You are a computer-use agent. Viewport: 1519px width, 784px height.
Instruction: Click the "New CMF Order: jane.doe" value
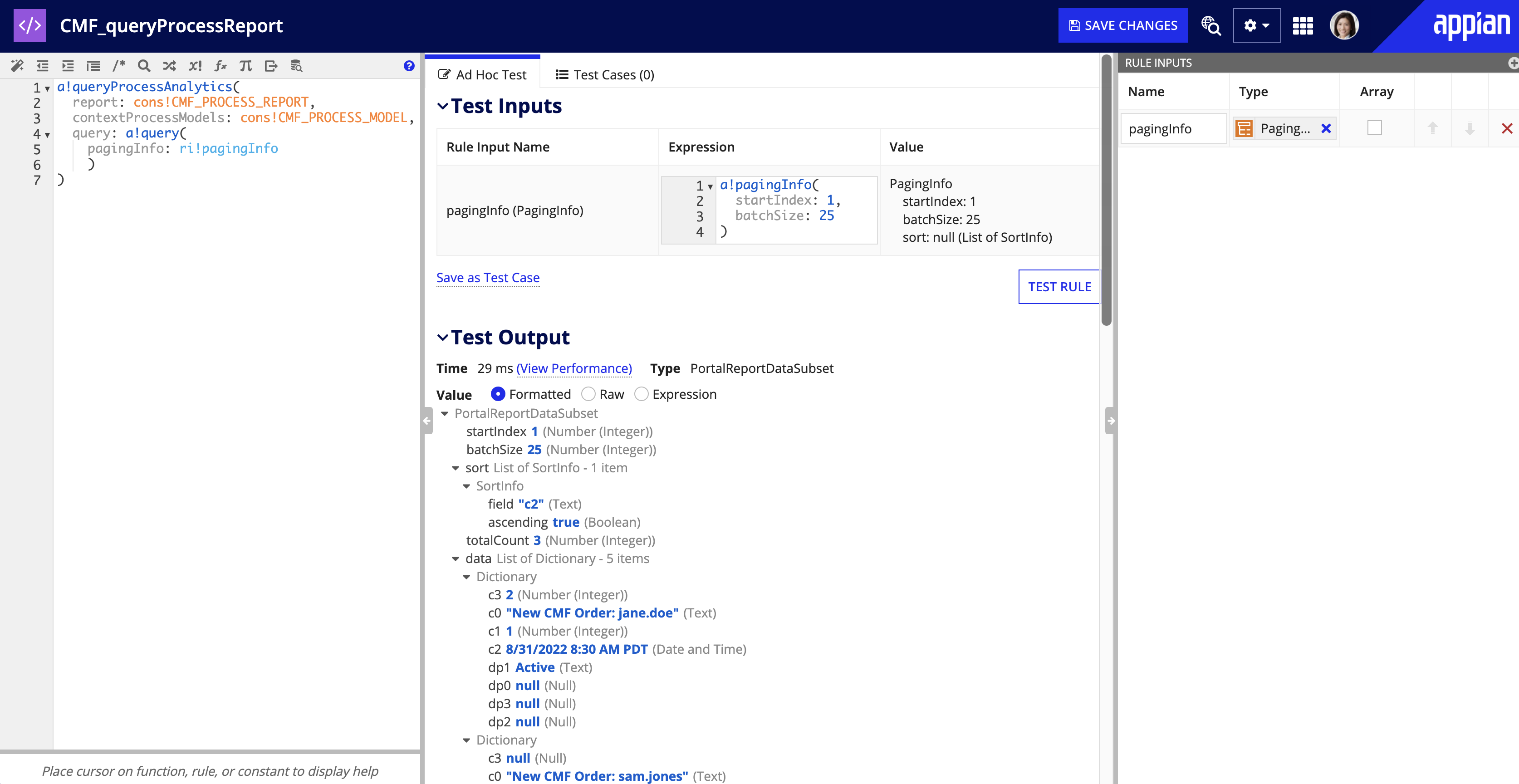coord(592,613)
